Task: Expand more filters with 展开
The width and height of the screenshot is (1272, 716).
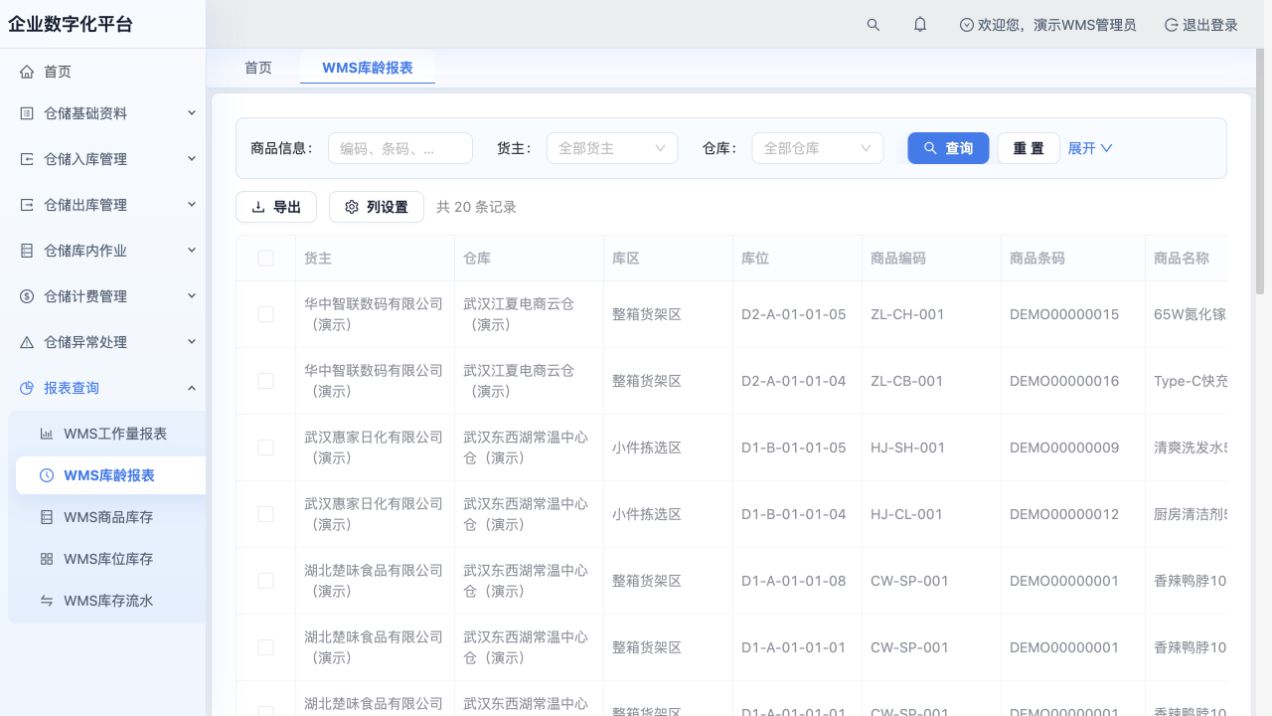Action: (x=1090, y=148)
